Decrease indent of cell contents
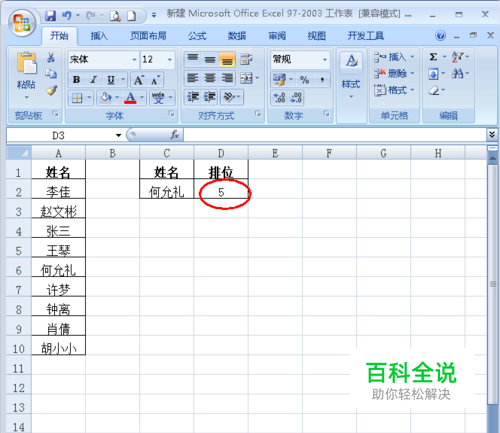This screenshot has width=500, height=433. point(193,97)
